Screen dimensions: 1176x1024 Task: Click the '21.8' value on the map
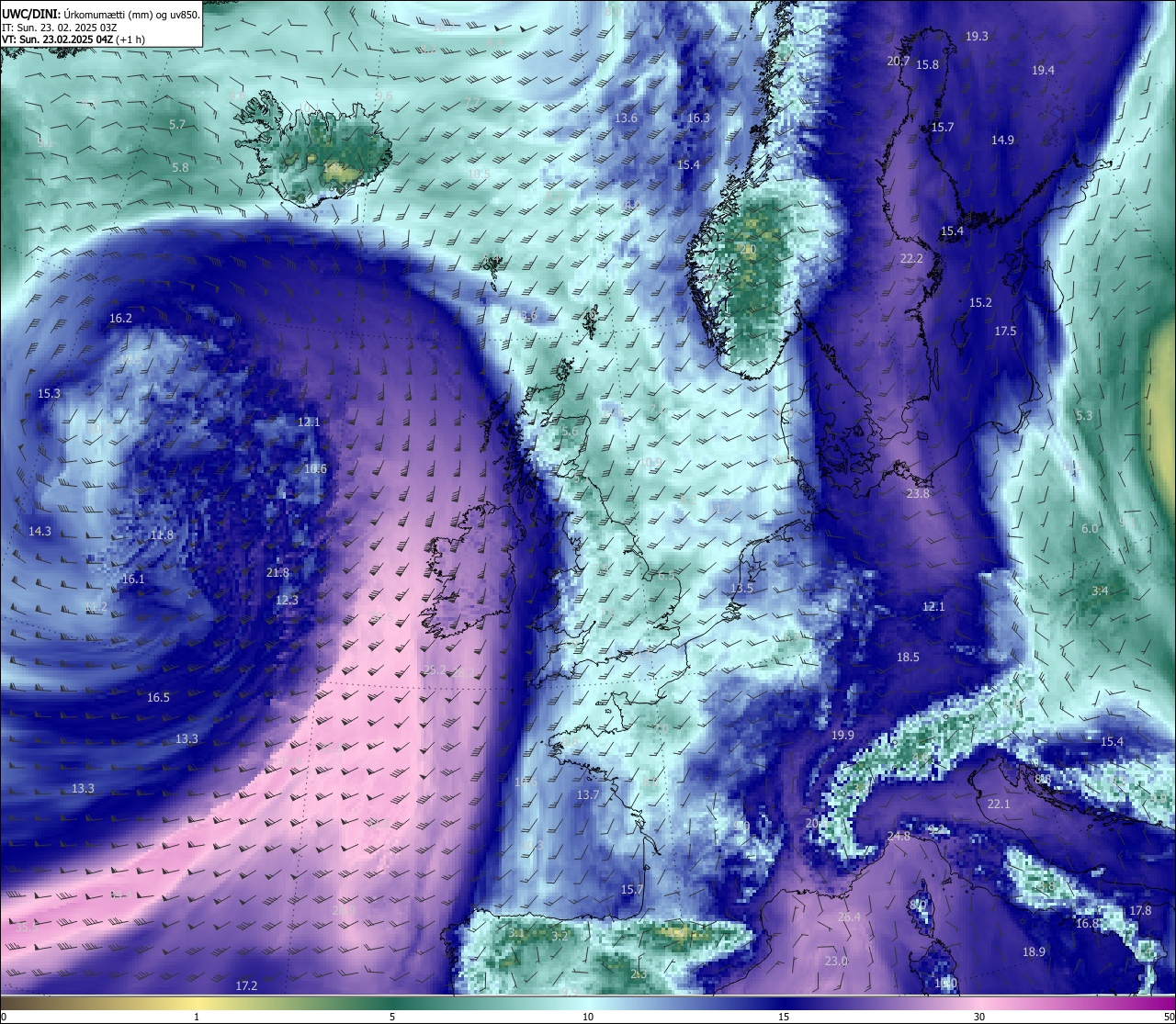coord(277,573)
